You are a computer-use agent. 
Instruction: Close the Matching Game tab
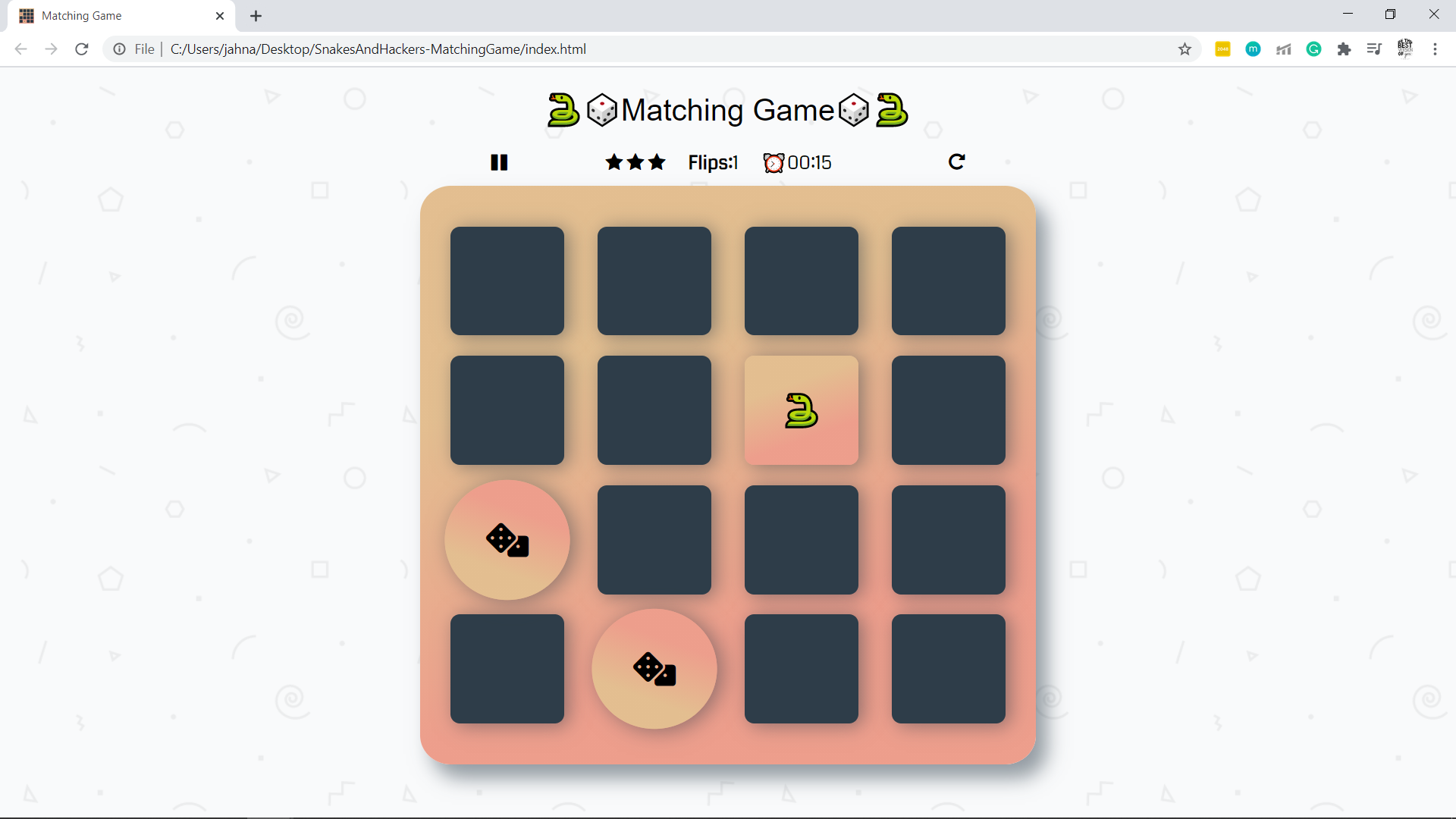point(220,16)
